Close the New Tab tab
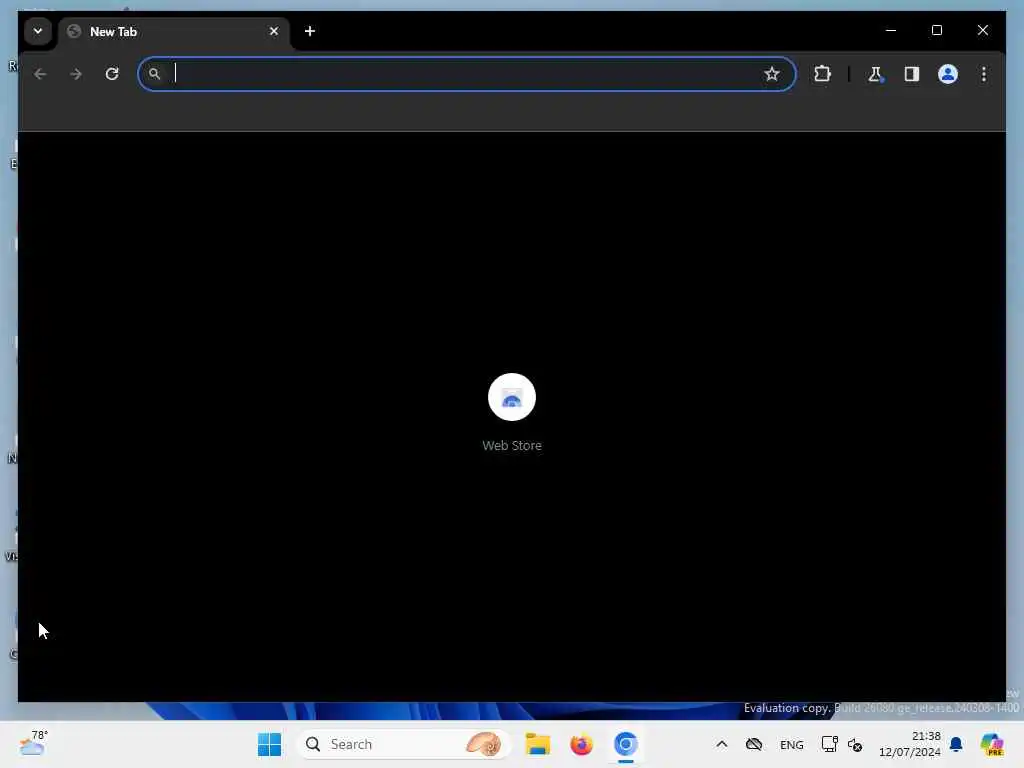Viewport: 1024px width, 768px height. click(274, 31)
